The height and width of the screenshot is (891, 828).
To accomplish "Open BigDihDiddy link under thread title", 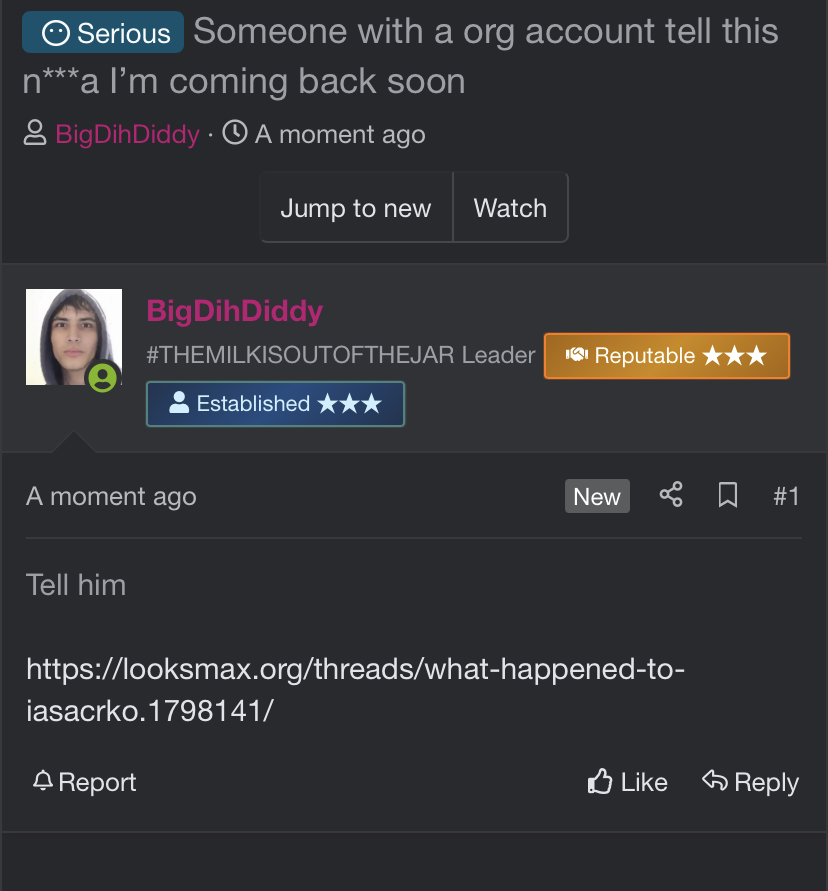I will coord(127,134).
